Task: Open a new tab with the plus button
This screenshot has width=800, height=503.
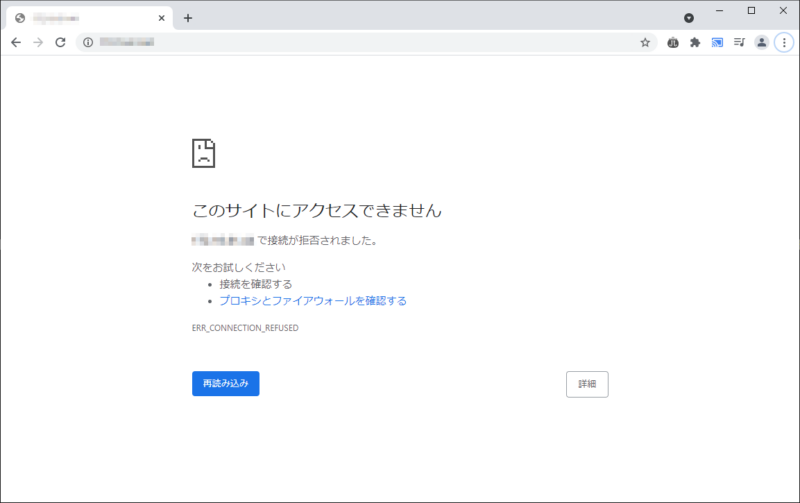Action: pyautogui.click(x=188, y=18)
